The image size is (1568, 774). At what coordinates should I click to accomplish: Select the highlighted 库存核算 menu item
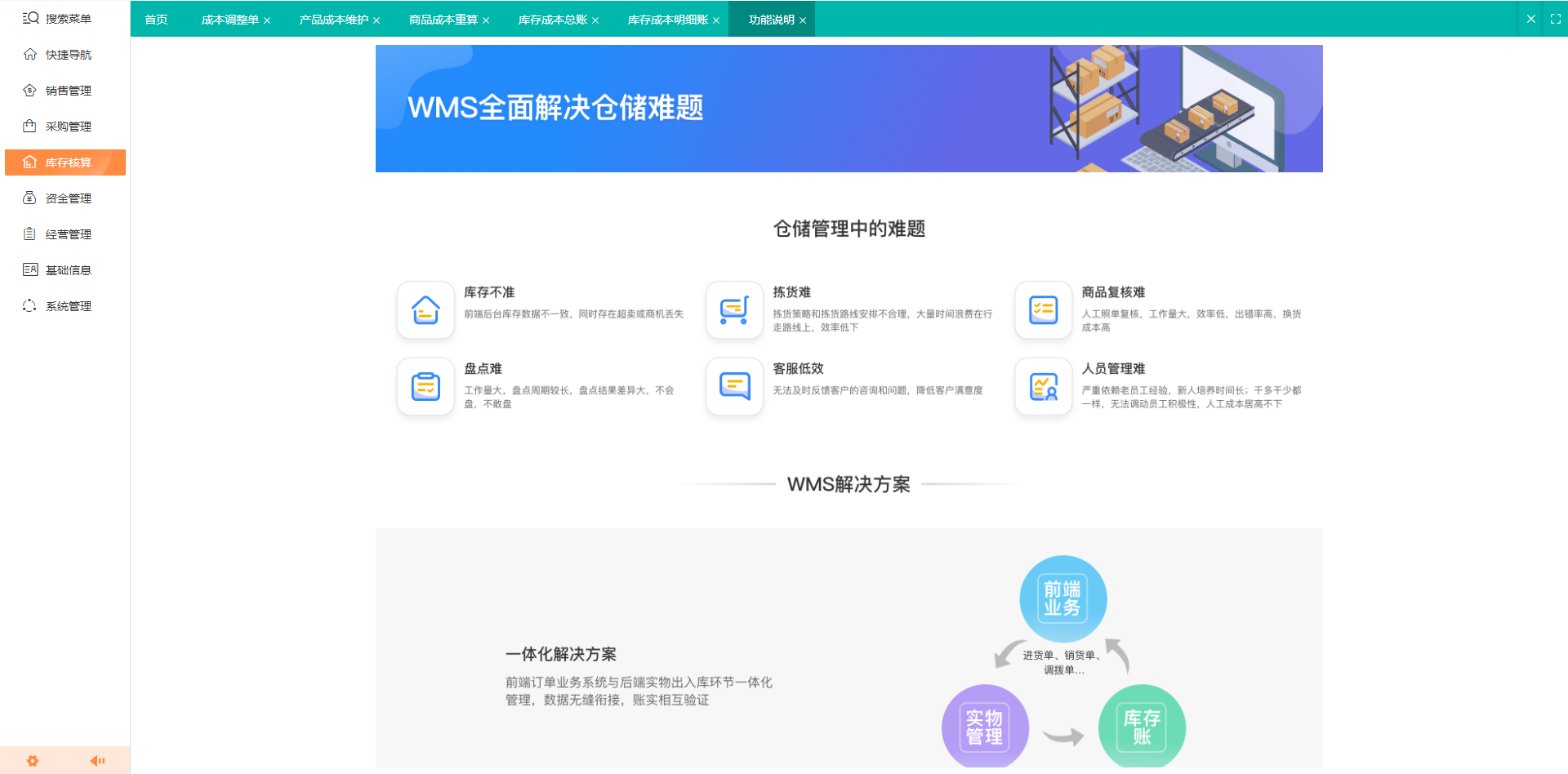pos(65,162)
